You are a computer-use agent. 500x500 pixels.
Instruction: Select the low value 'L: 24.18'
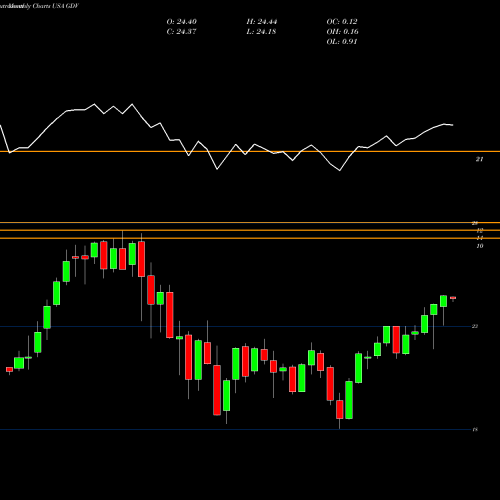click(261, 32)
